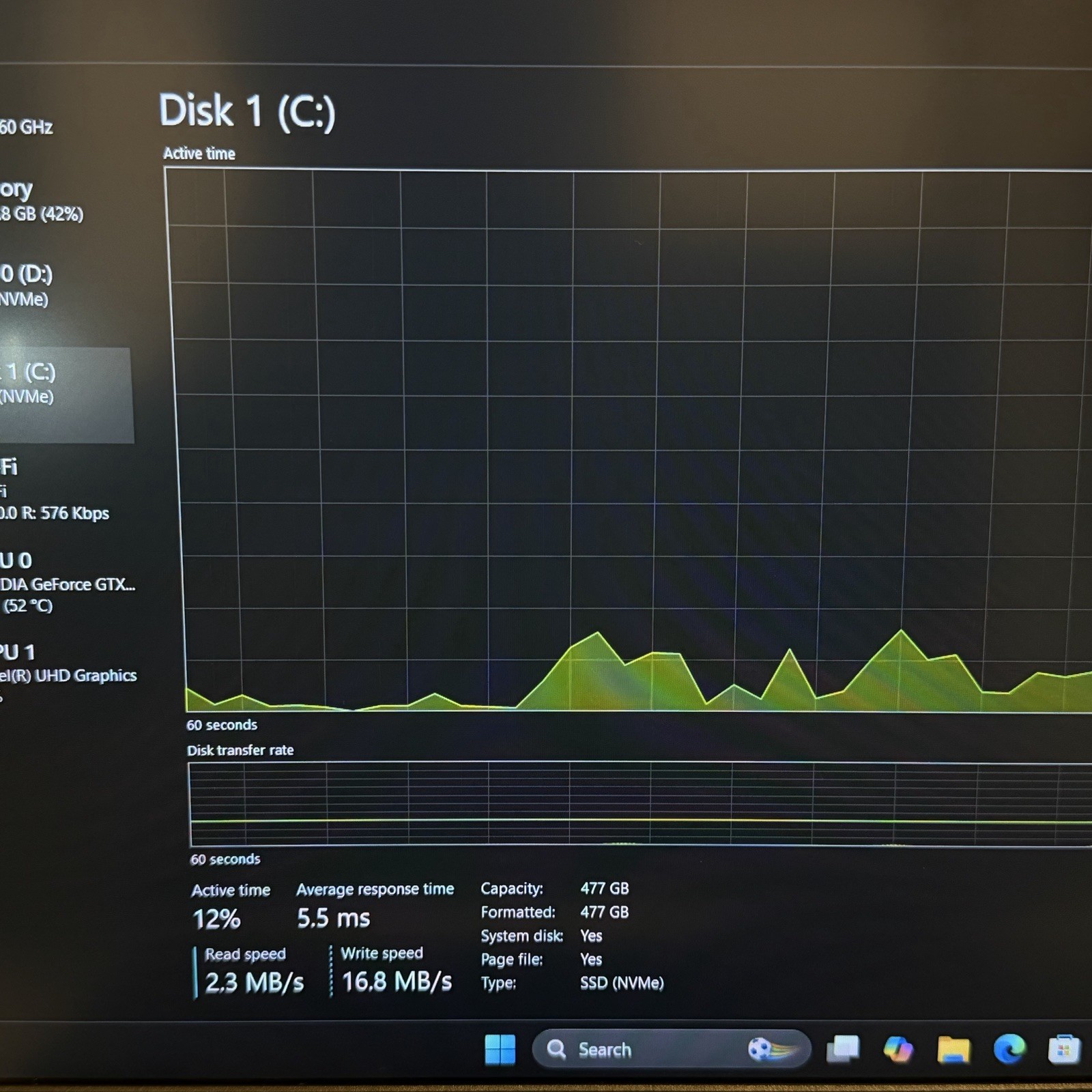Open File Explorer from taskbar

953,1049
